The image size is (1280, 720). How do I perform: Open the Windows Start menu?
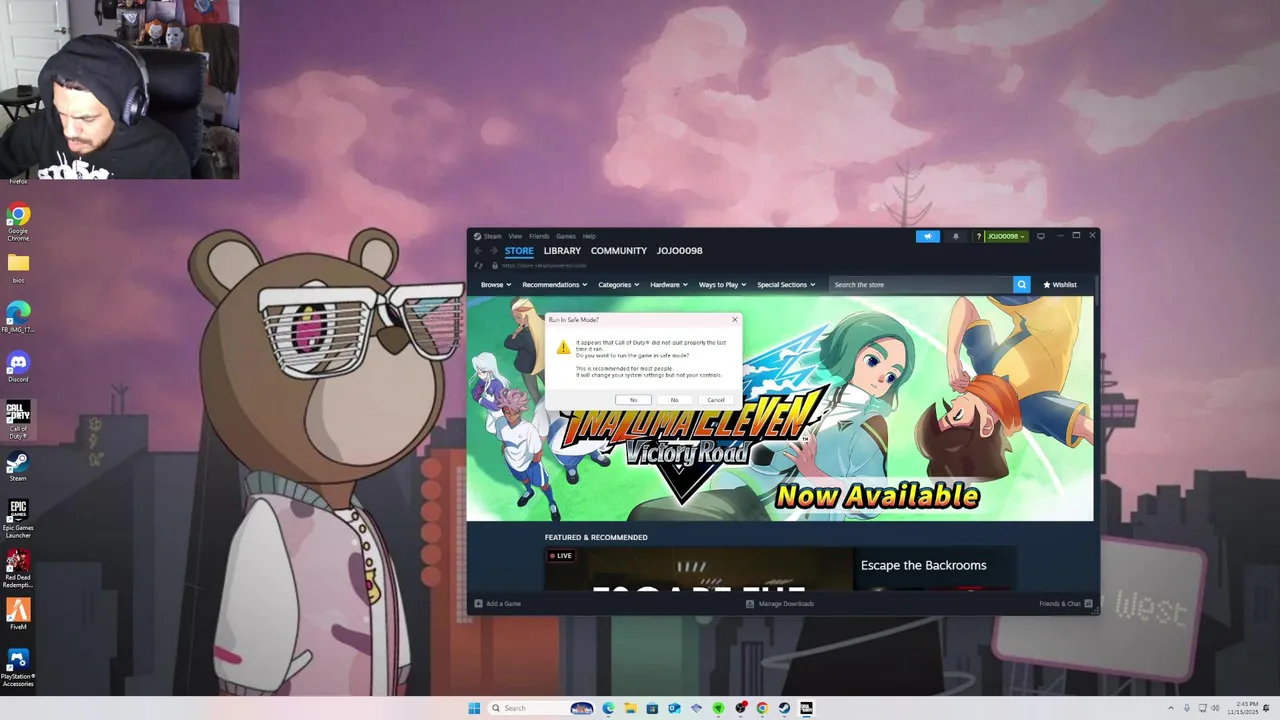tap(474, 708)
